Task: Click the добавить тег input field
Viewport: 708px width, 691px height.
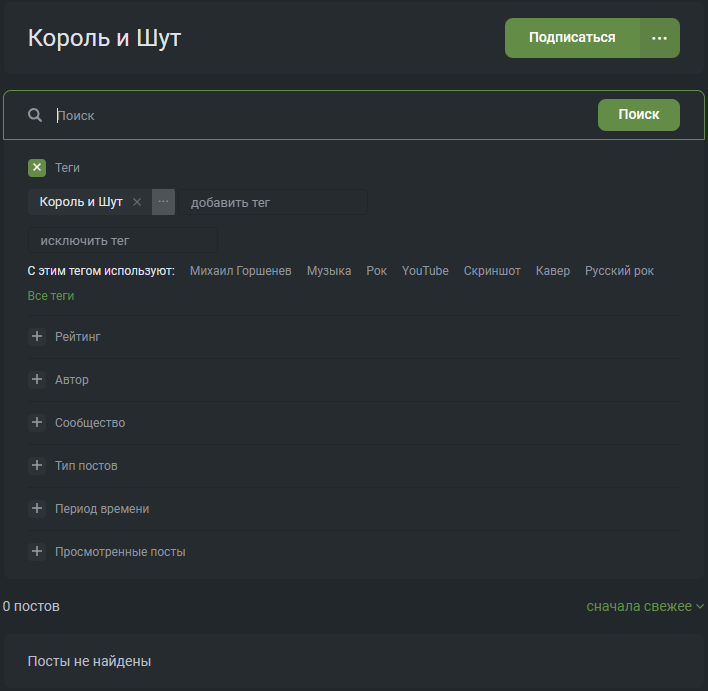Action: pyautogui.click(x=273, y=202)
